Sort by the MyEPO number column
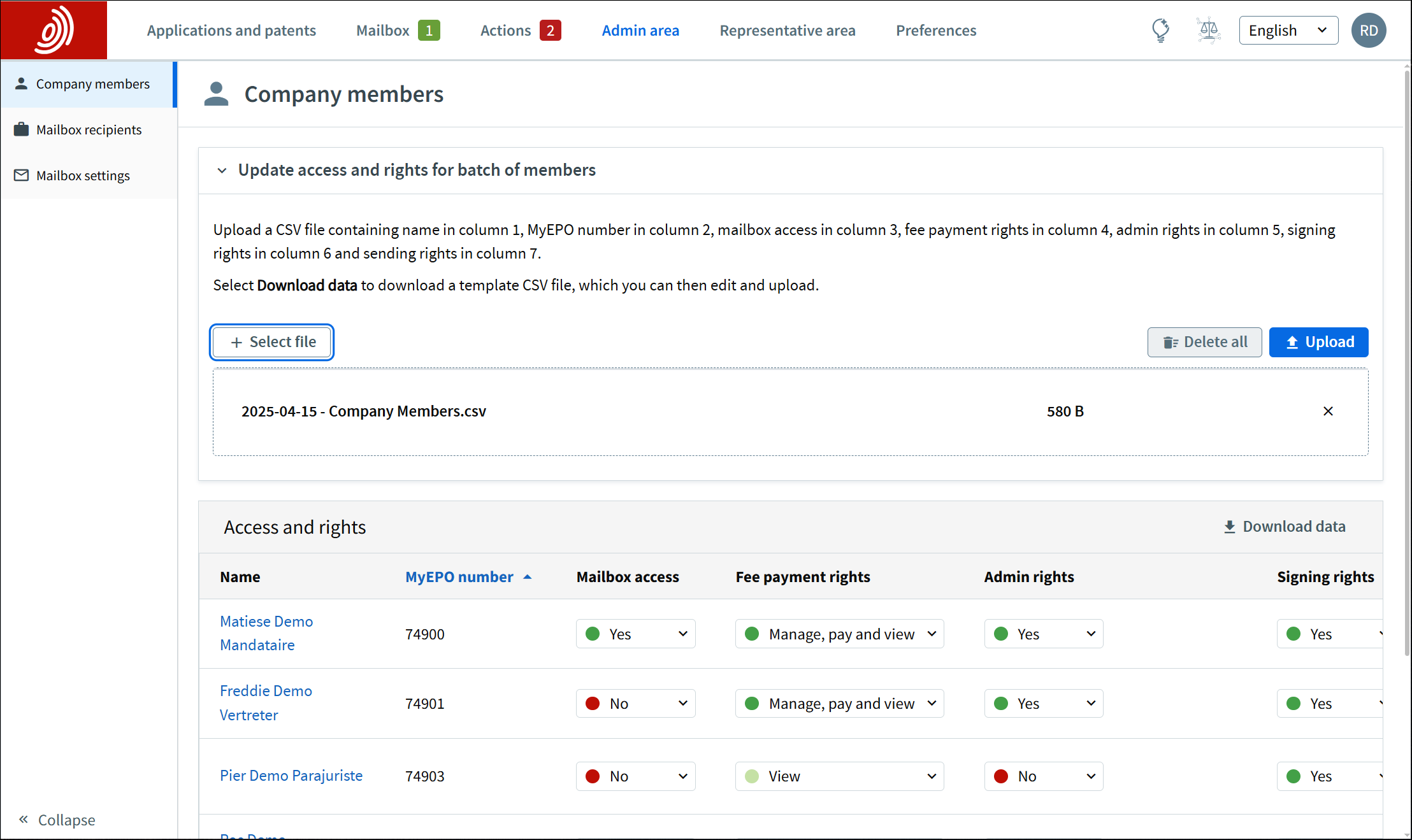This screenshot has width=1412, height=840. tap(459, 576)
